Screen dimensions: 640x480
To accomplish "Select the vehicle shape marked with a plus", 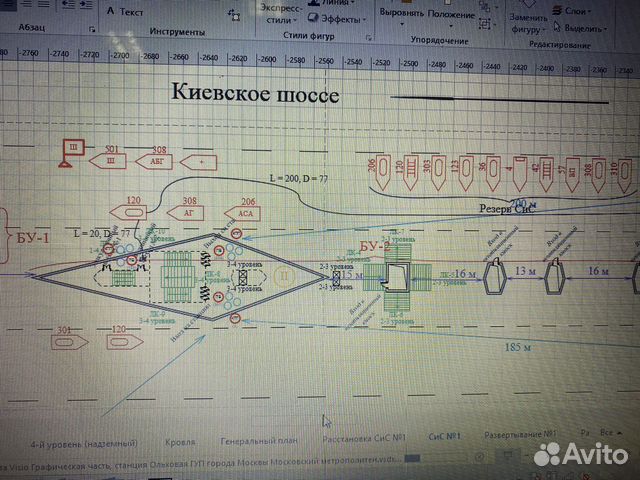I will point(198,162).
